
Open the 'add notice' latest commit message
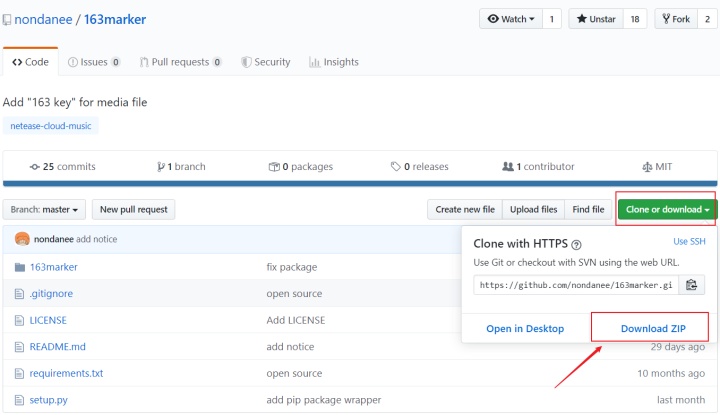coord(96,239)
